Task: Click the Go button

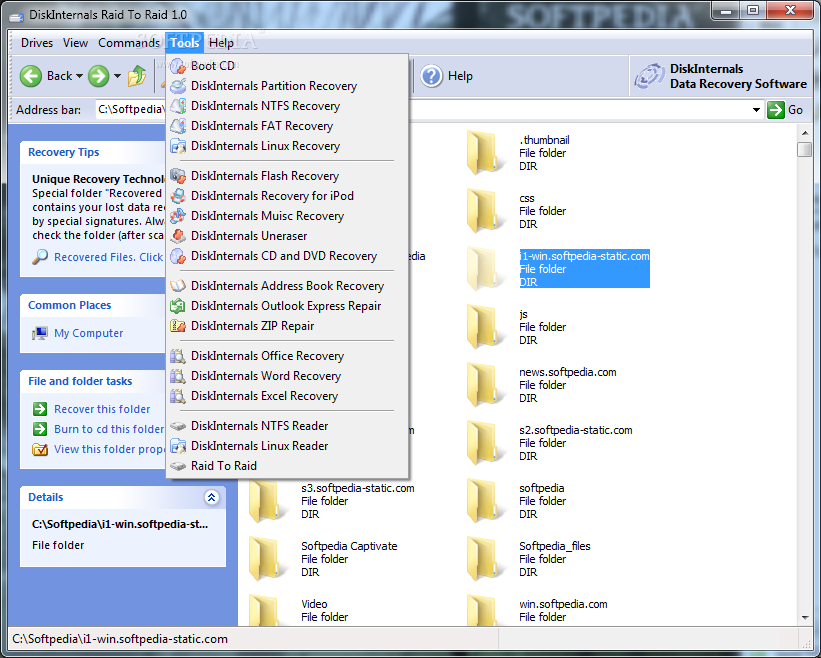Action: 785,110
